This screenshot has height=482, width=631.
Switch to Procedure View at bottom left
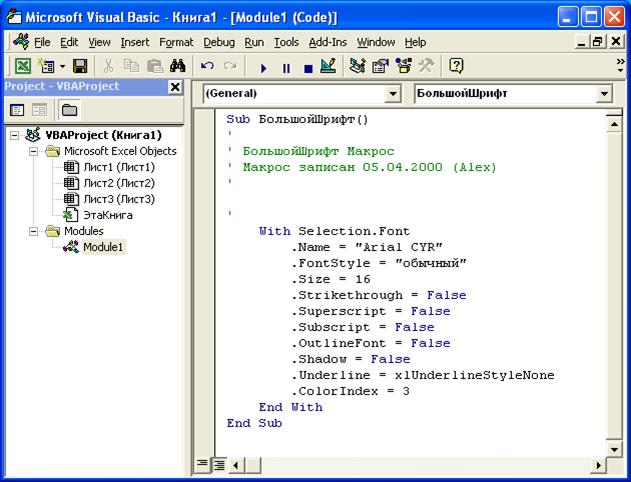coord(203,464)
